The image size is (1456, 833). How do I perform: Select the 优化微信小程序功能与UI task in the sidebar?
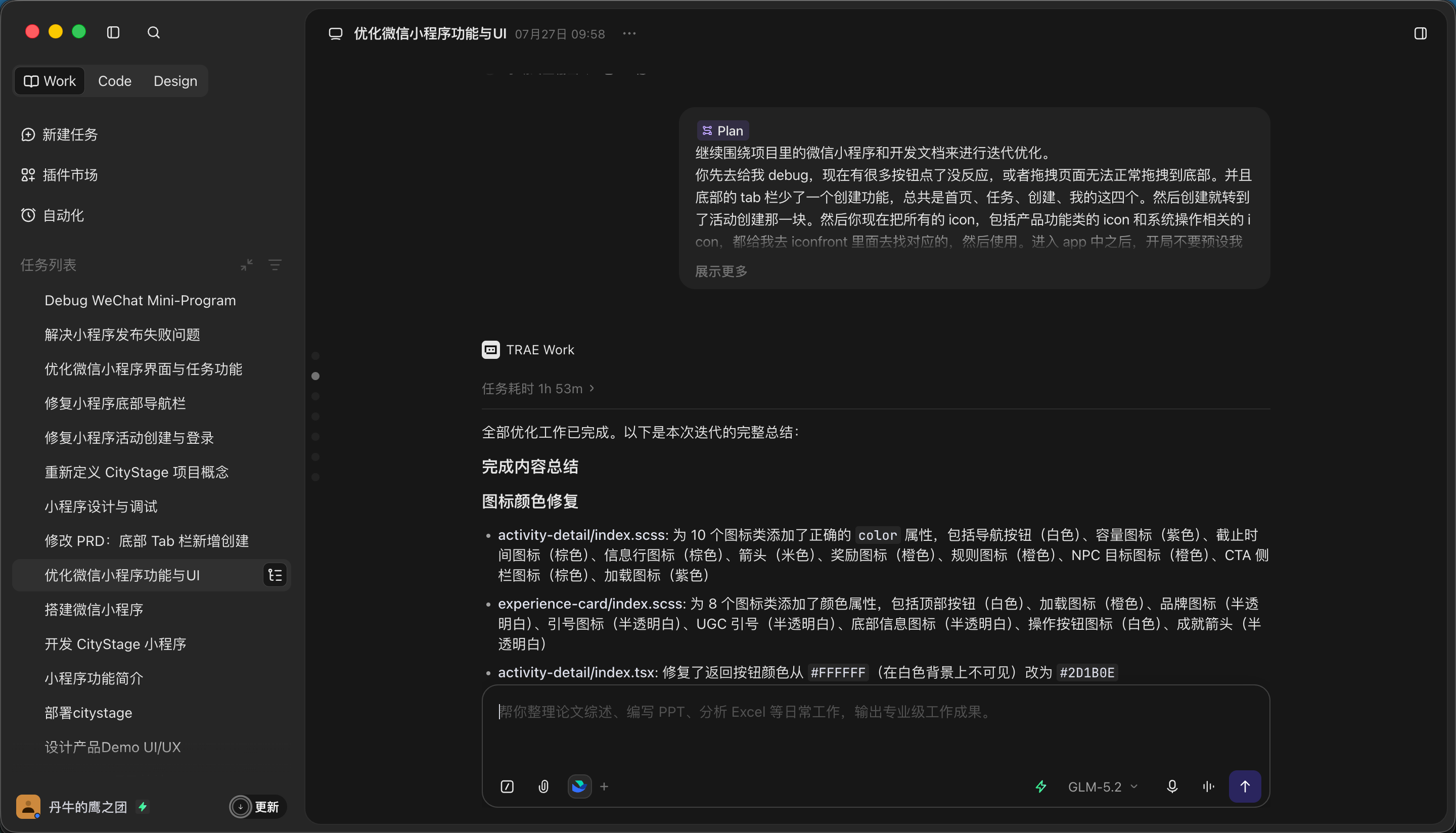tap(152, 575)
